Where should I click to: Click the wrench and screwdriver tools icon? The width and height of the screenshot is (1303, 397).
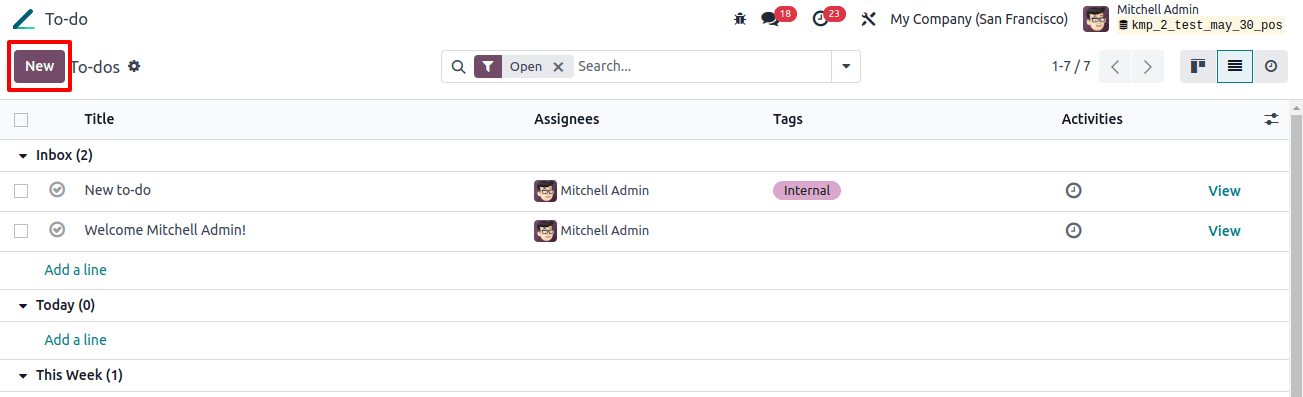click(x=868, y=19)
